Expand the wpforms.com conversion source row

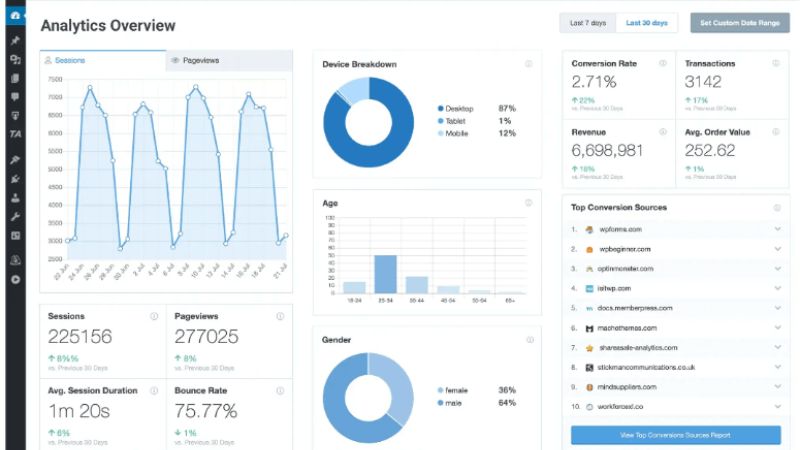pos(777,229)
